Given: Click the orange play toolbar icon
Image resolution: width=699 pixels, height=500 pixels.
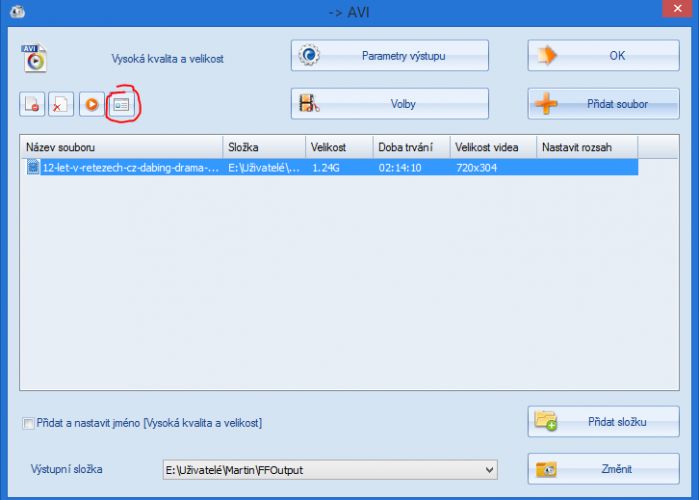Looking at the screenshot, I should coord(92,104).
